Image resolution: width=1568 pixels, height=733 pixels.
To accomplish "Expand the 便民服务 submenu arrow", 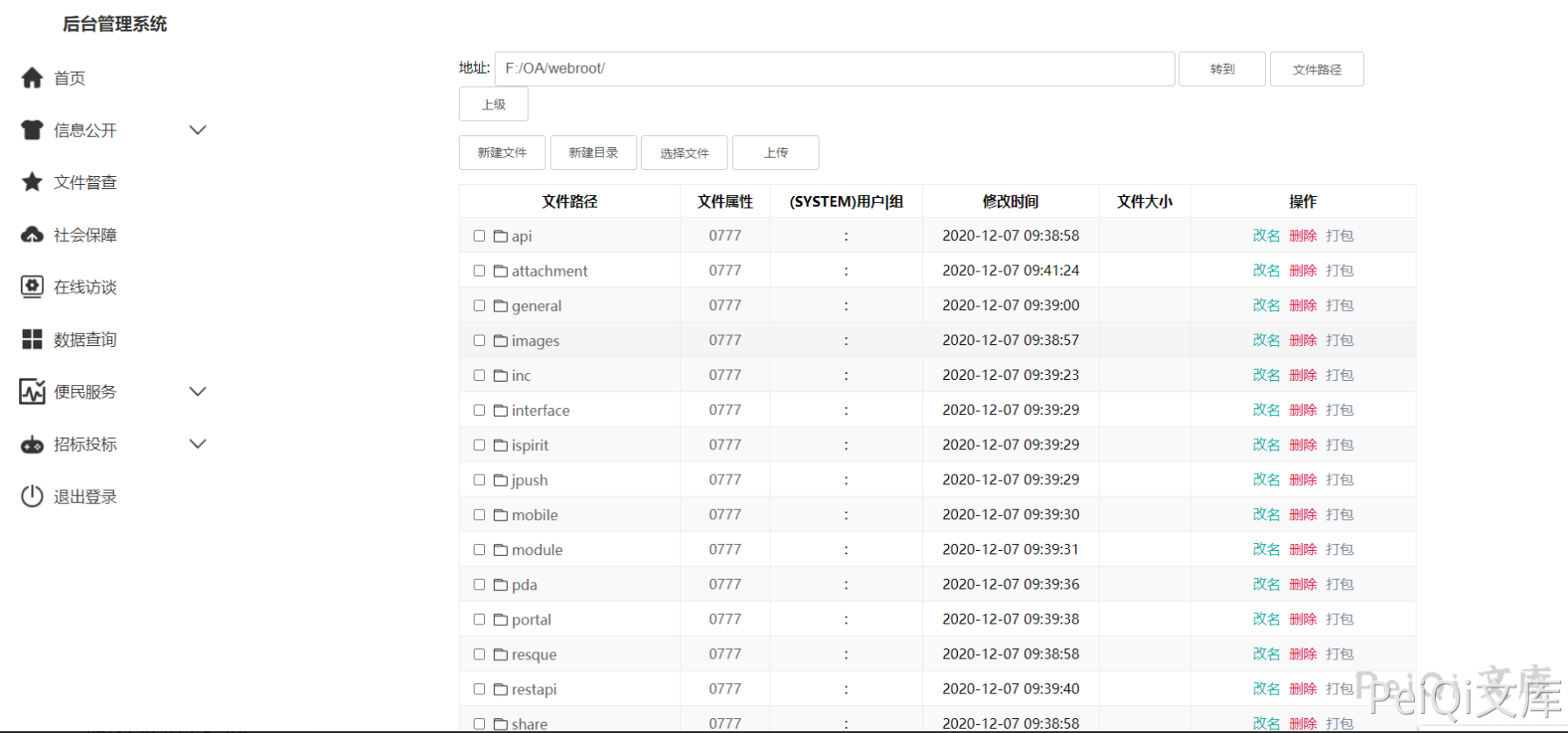I will coord(198,391).
